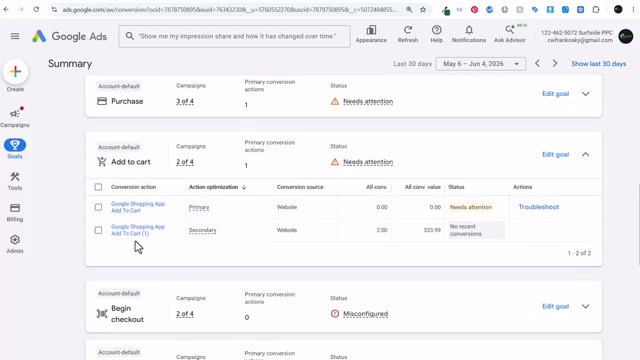
Task: Open Goals in the sidebar
Action: coord(15,149)
